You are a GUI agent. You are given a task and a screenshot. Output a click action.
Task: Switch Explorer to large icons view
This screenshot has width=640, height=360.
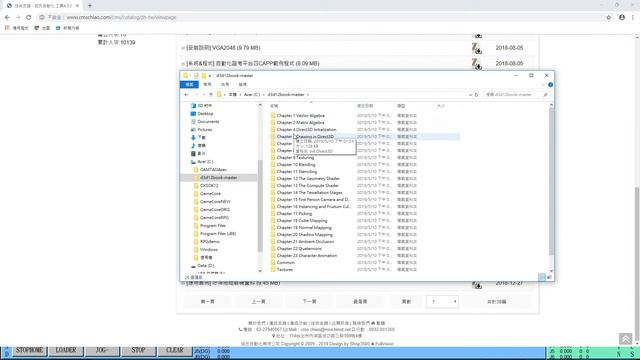(x=549, y=277)
